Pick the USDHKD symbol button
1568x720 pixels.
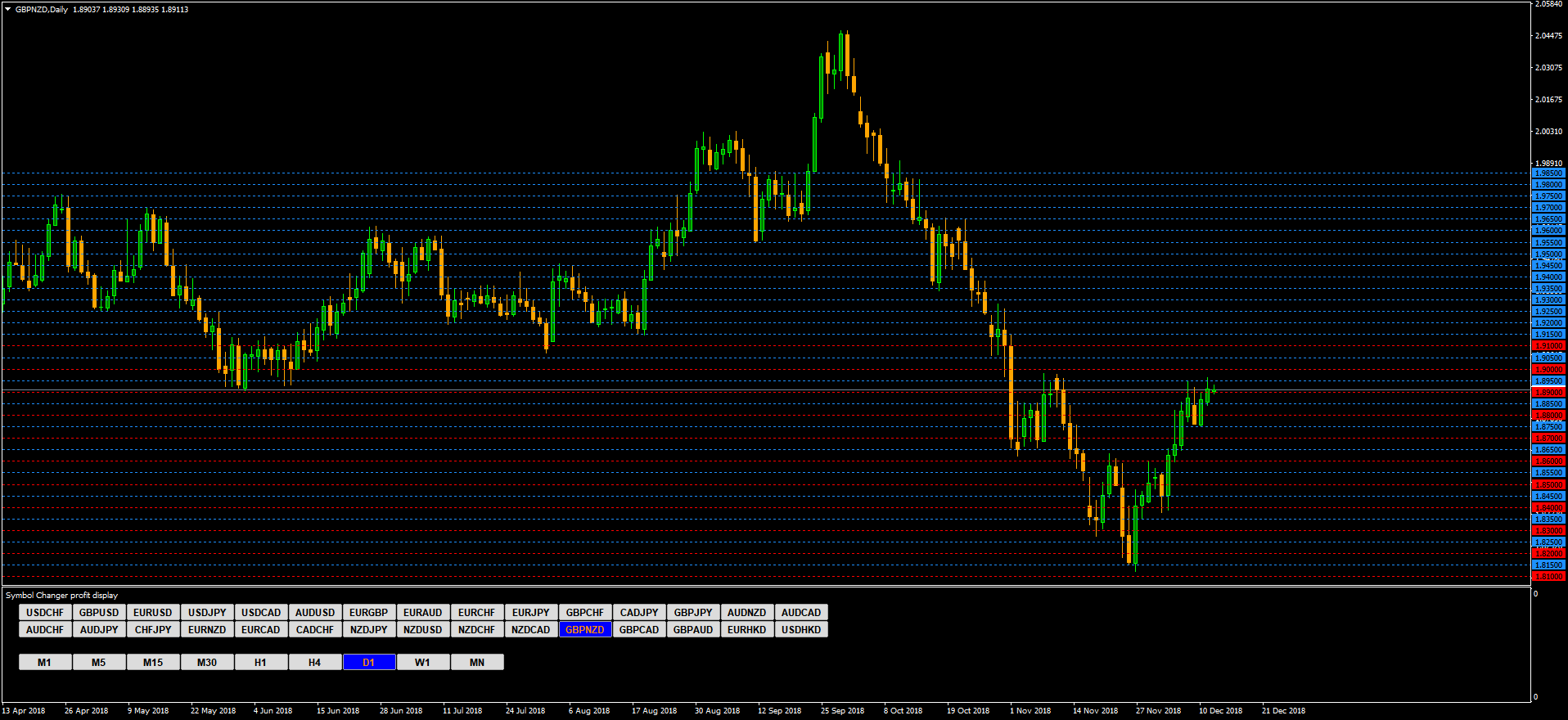point(801,630)
